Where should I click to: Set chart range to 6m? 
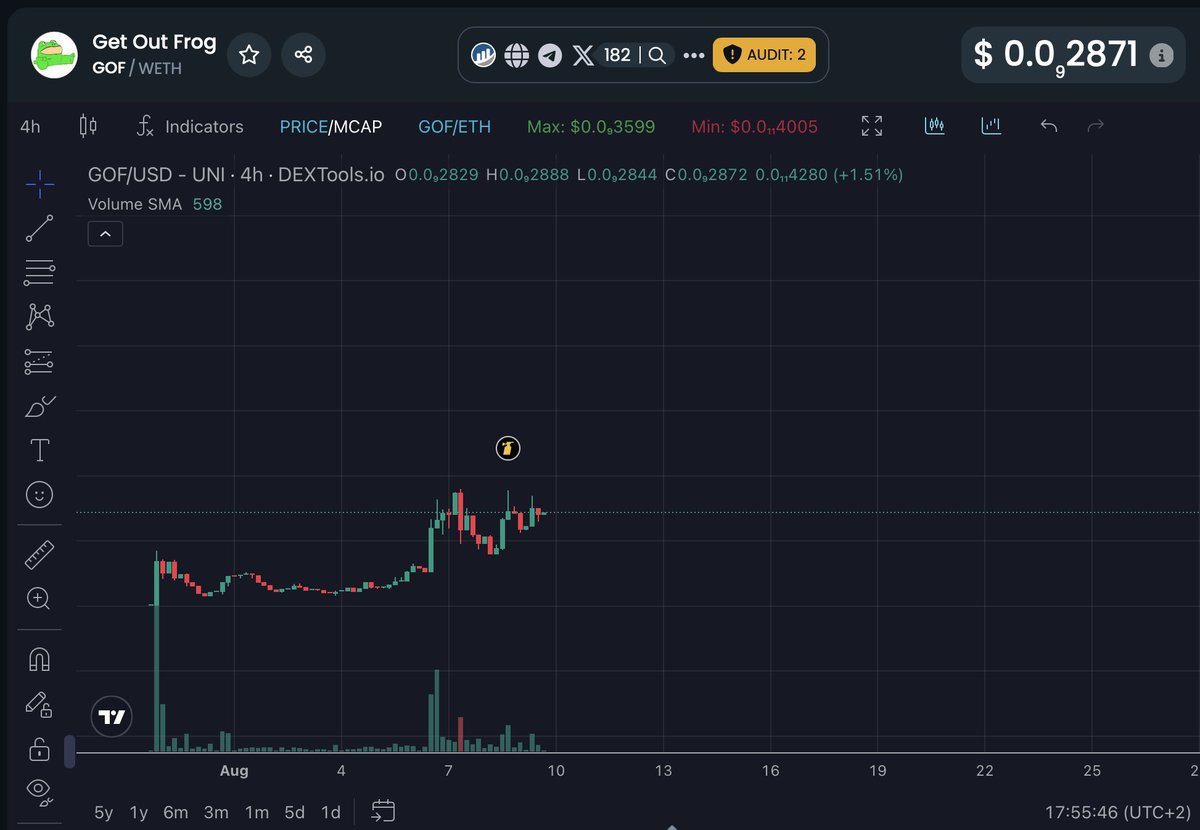(x=176, y=812)
